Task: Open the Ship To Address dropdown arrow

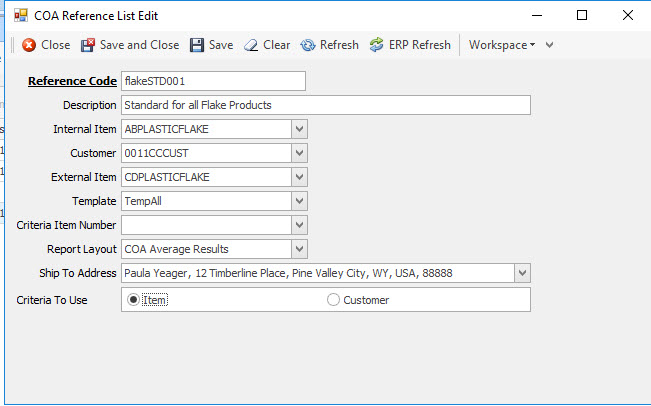Action: coord(522,273)
